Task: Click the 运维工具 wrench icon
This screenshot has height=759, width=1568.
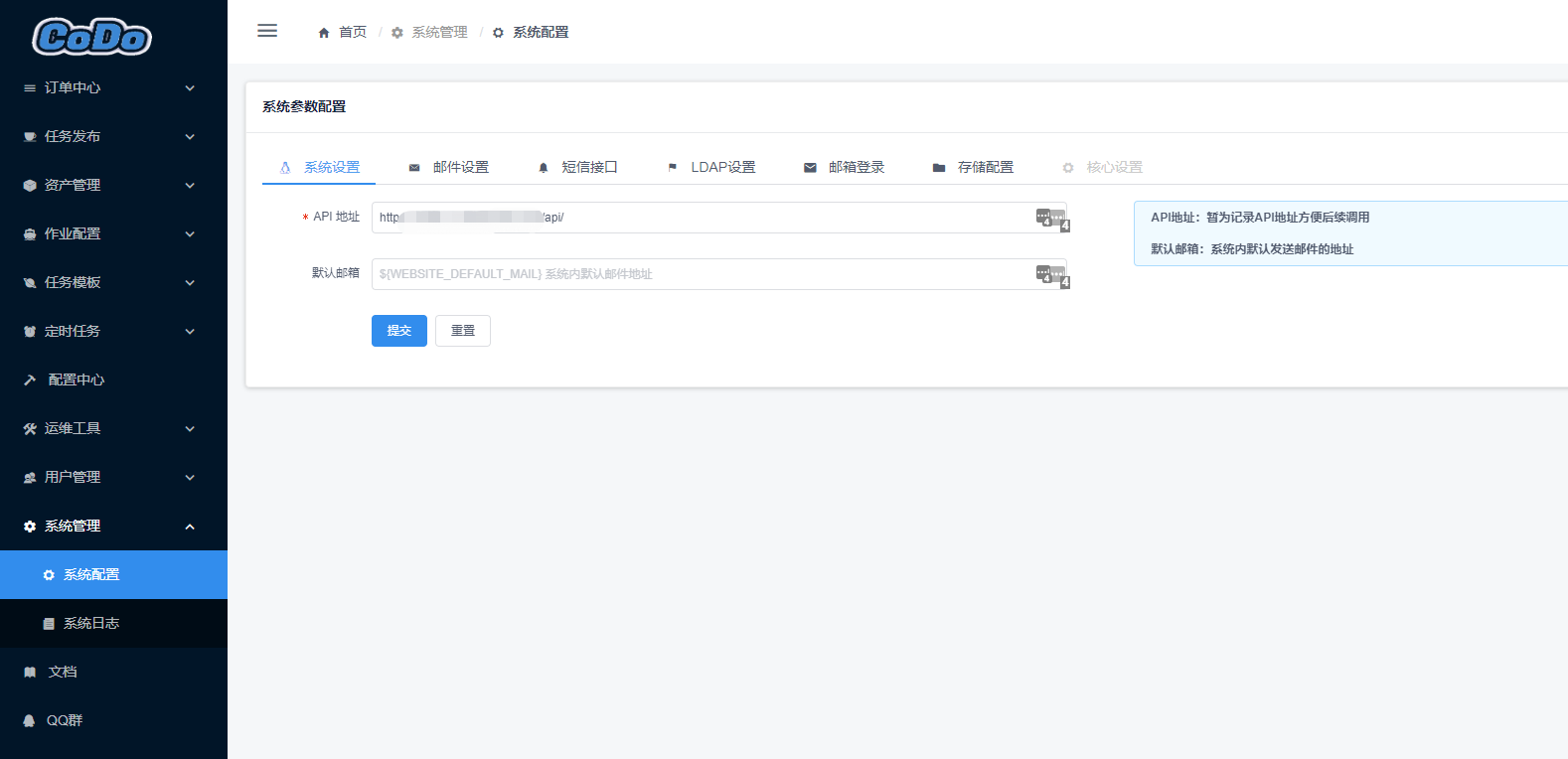Action: 30,429
